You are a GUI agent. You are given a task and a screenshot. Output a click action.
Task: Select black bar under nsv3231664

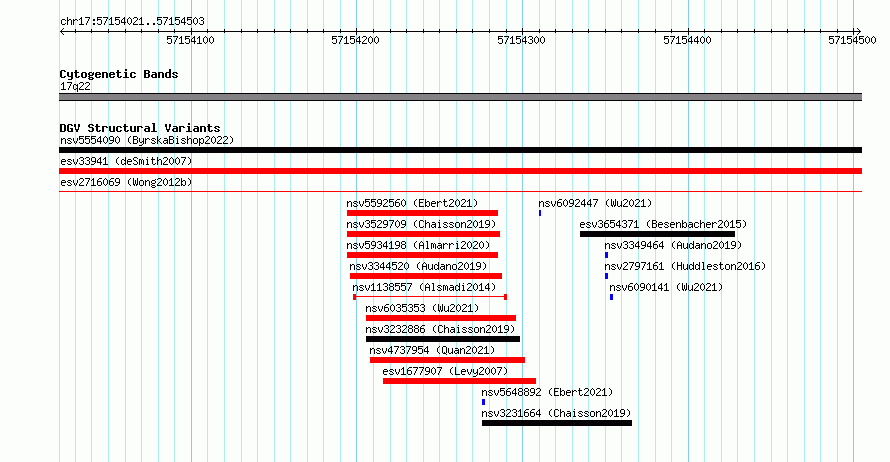point(557,423)
